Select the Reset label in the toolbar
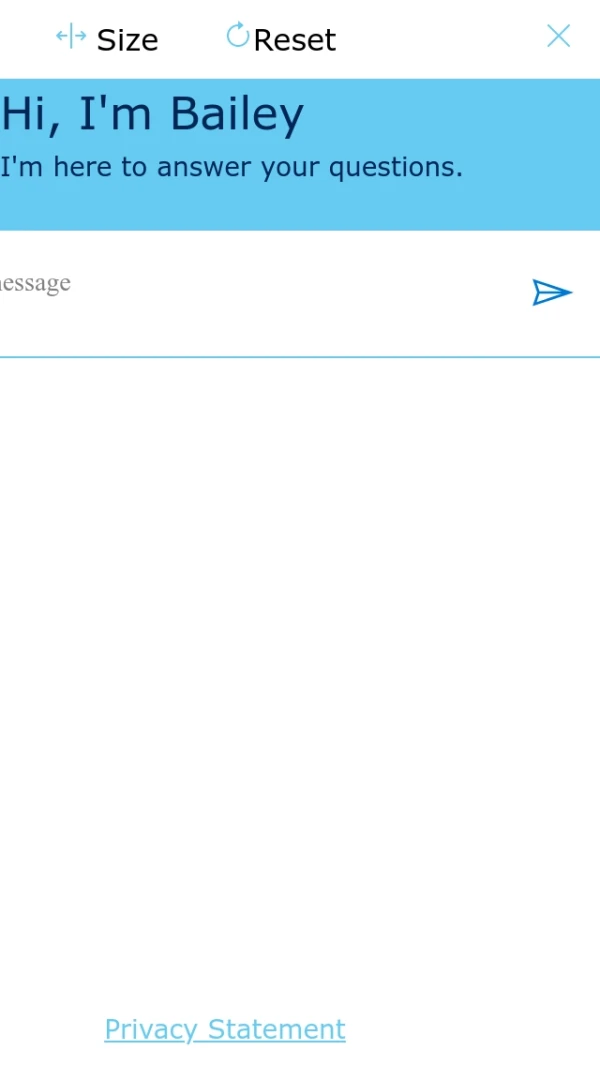 coord(294,40)
